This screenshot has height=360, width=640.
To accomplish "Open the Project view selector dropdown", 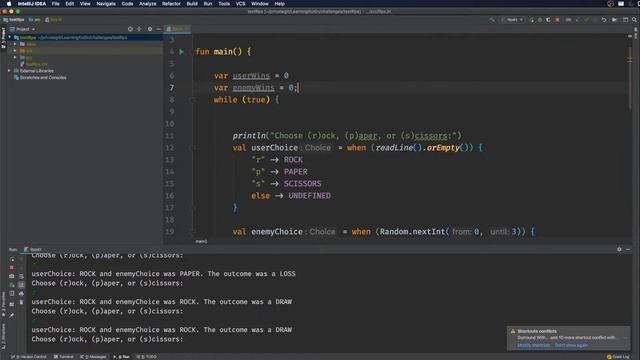I will pyautogui.click(x=23, y=29).
